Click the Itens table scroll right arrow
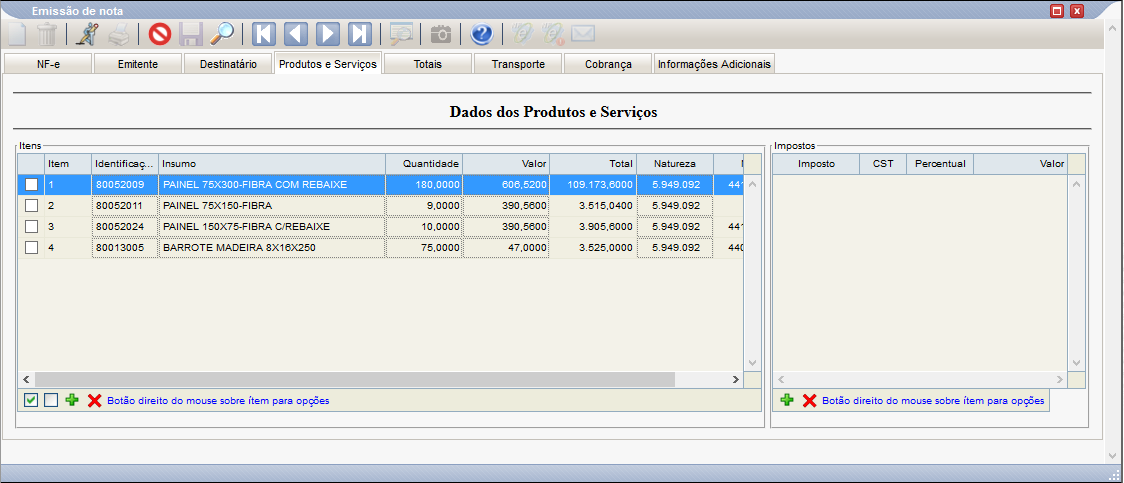This screenshot has width=1124, height=483. (x=735, y=379)
